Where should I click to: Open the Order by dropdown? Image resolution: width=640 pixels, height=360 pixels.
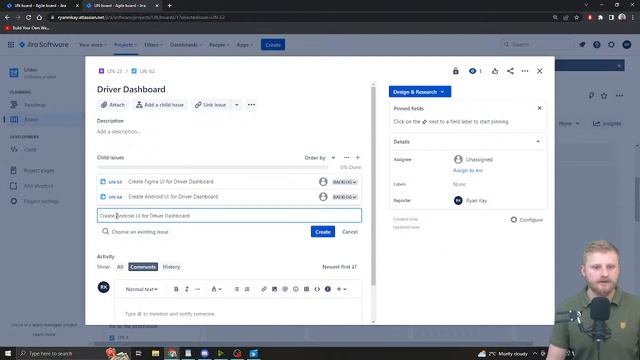(x=320, y=158)
